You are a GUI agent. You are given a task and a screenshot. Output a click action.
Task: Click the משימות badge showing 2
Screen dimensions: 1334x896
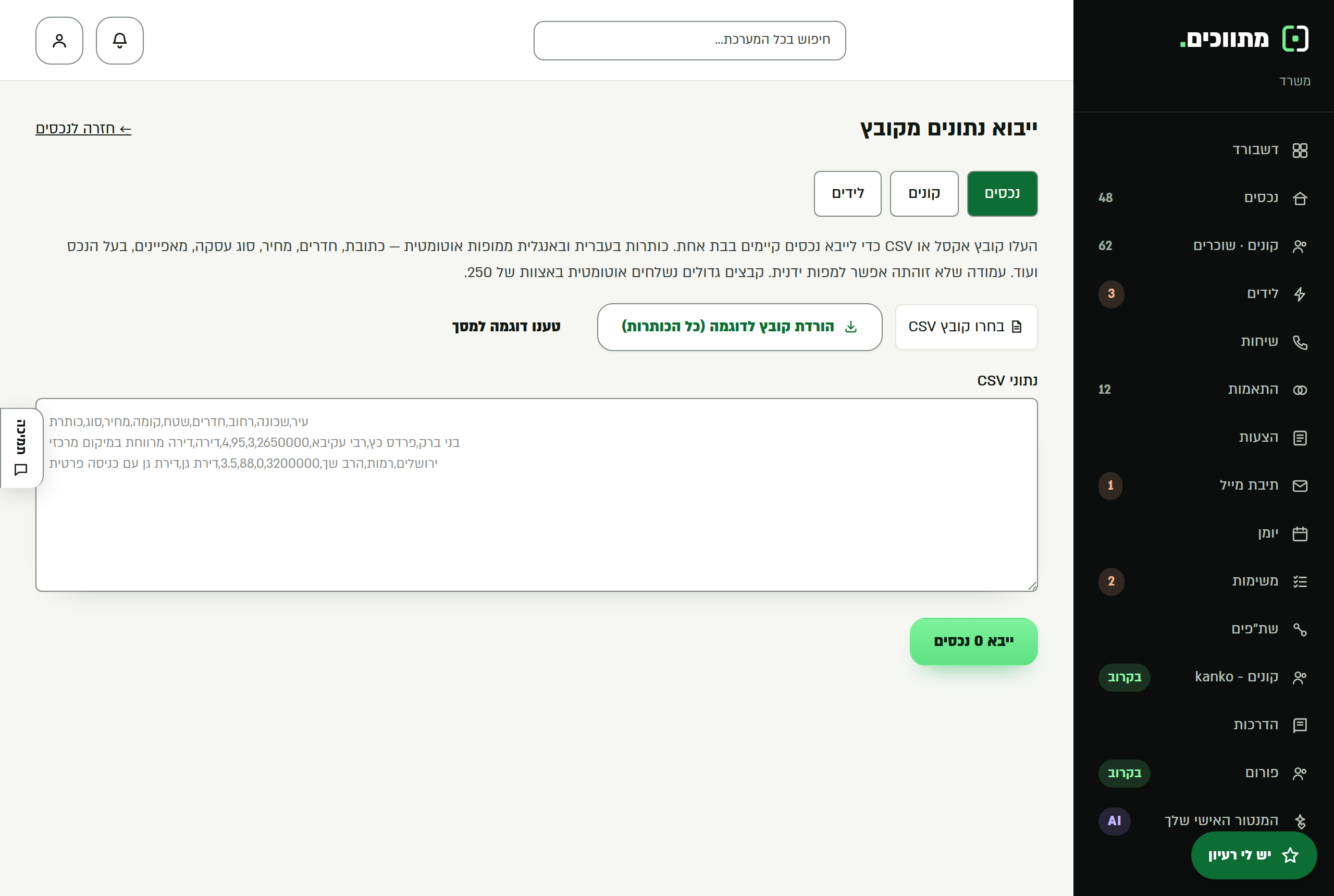click(1111, 581)
